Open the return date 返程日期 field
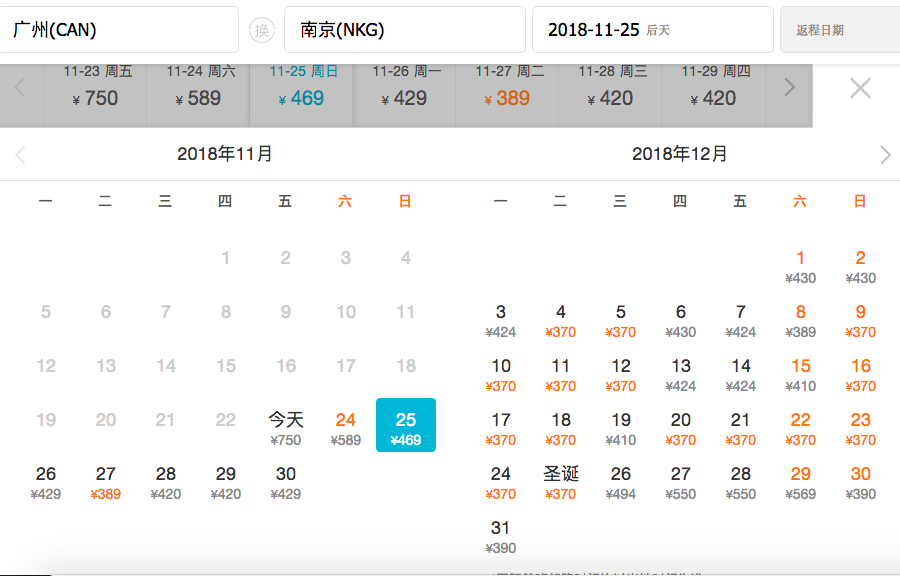 (838, 30)
